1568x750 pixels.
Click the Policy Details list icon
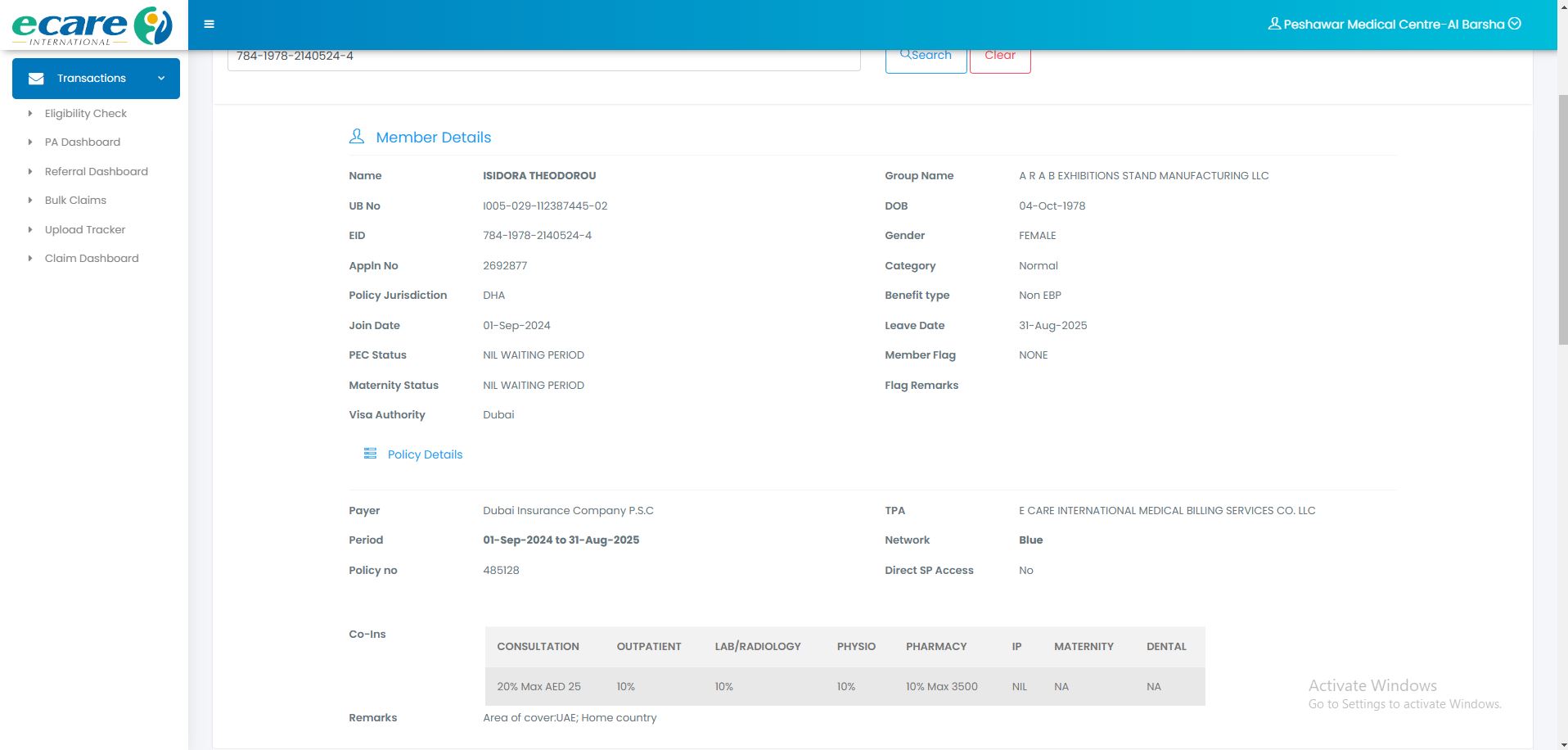pyautogui.click(x=370, y=454)
